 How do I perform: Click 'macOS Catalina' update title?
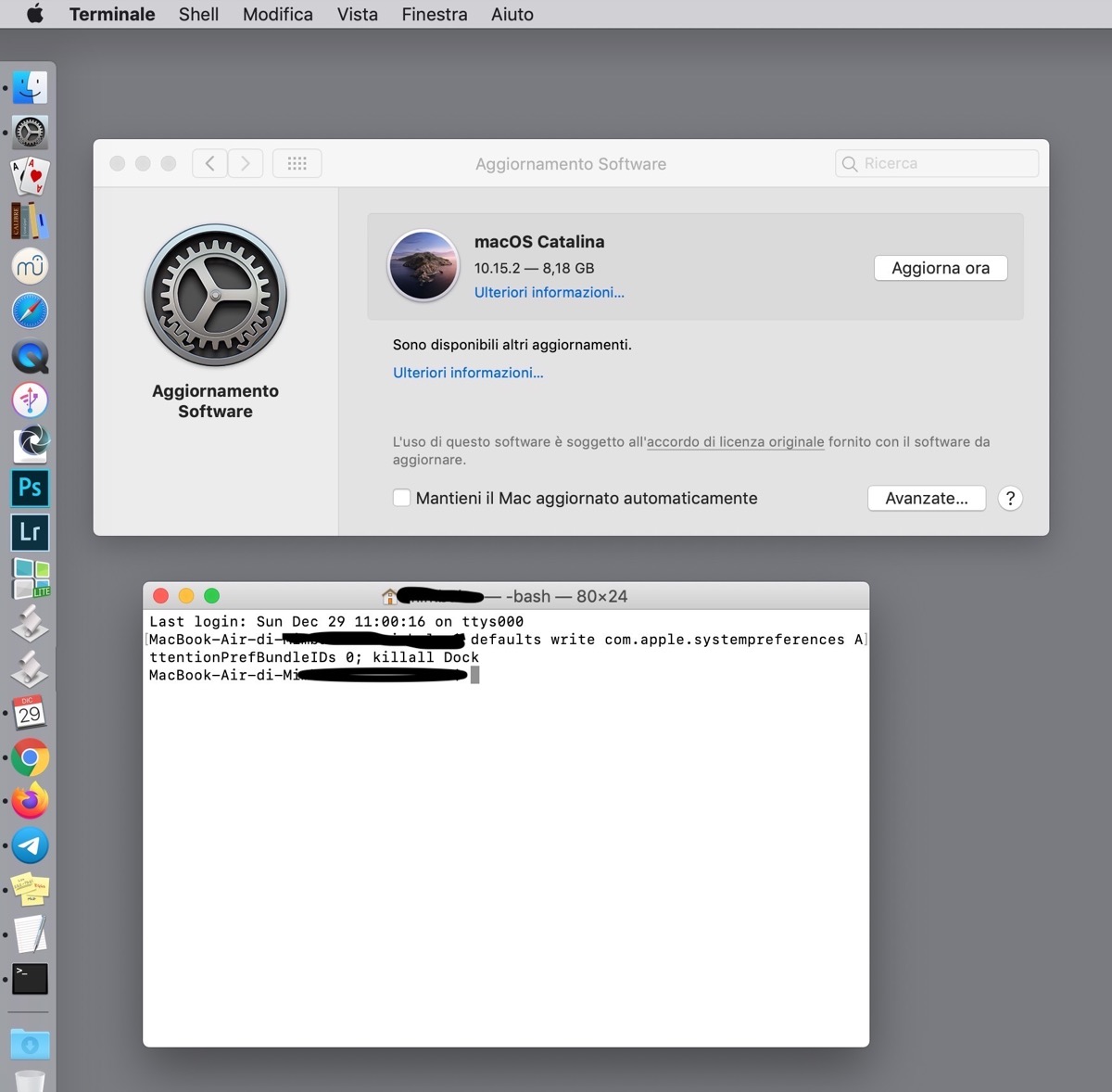[x=539, y=242]
